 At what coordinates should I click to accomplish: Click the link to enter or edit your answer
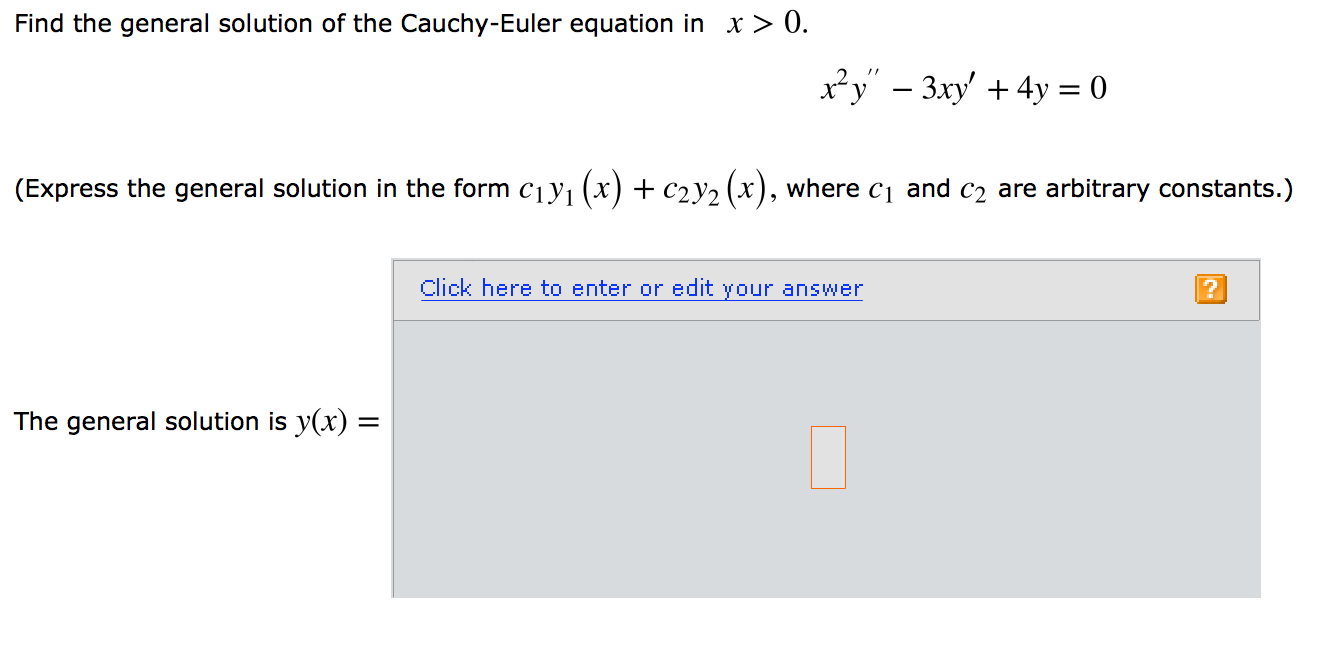click(x=641, y=288)
